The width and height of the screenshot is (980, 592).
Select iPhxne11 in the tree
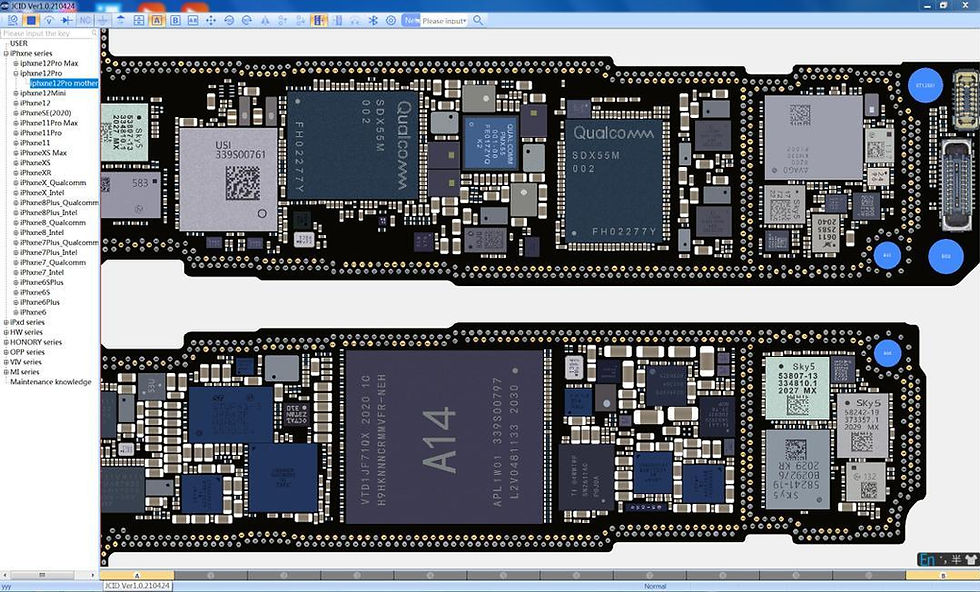(x=35, y=143)
